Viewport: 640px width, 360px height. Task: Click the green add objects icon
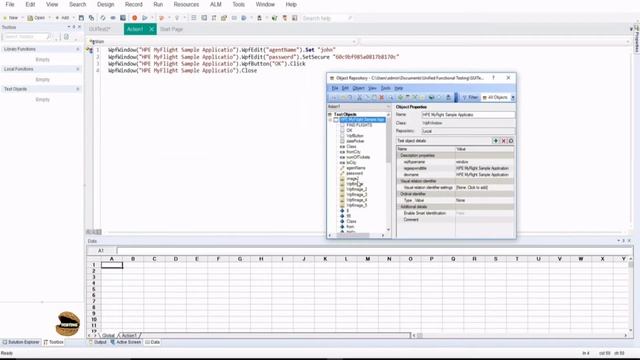click(400, 98)
